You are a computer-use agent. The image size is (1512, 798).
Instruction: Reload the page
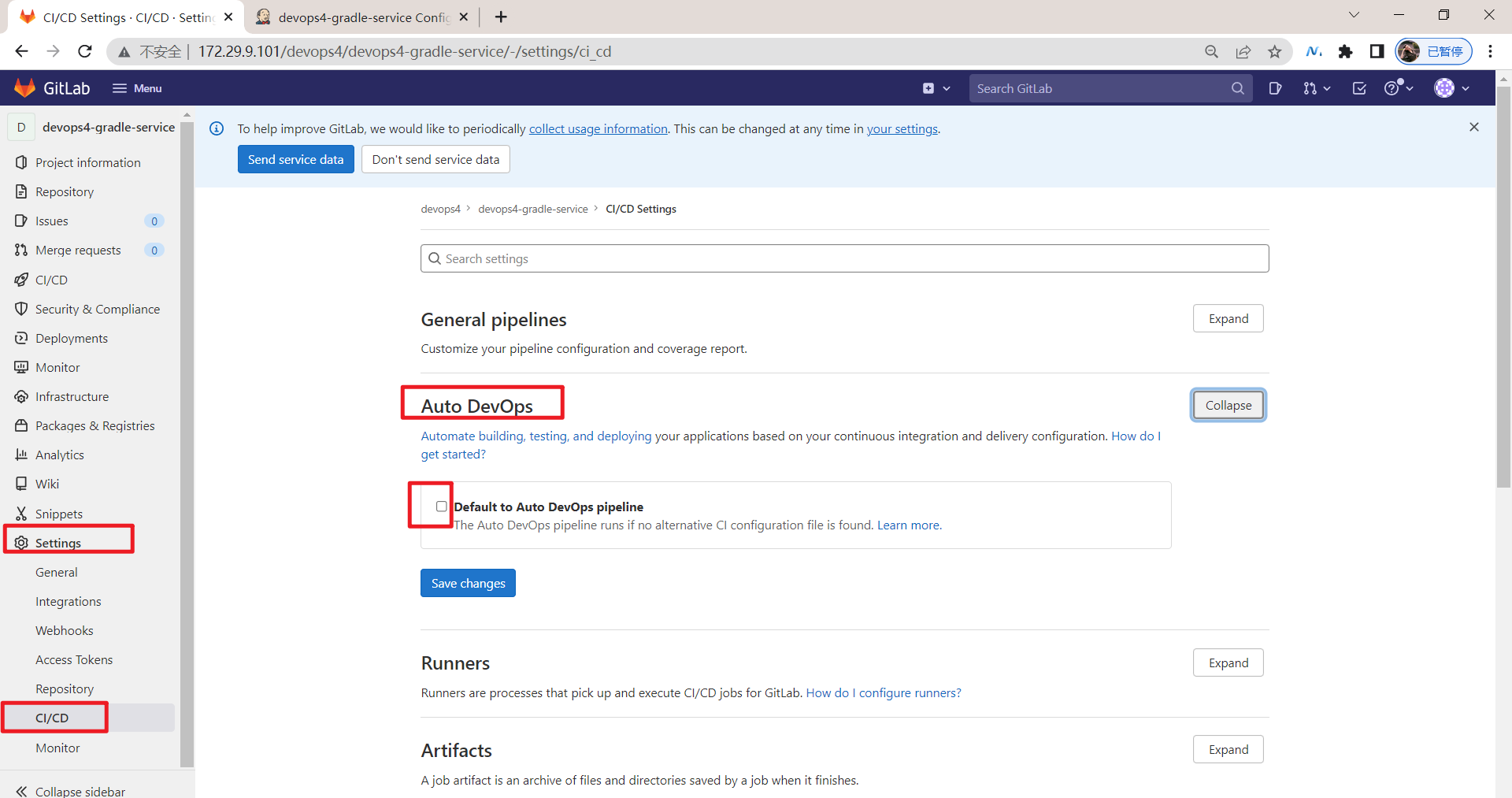point(85,51)
